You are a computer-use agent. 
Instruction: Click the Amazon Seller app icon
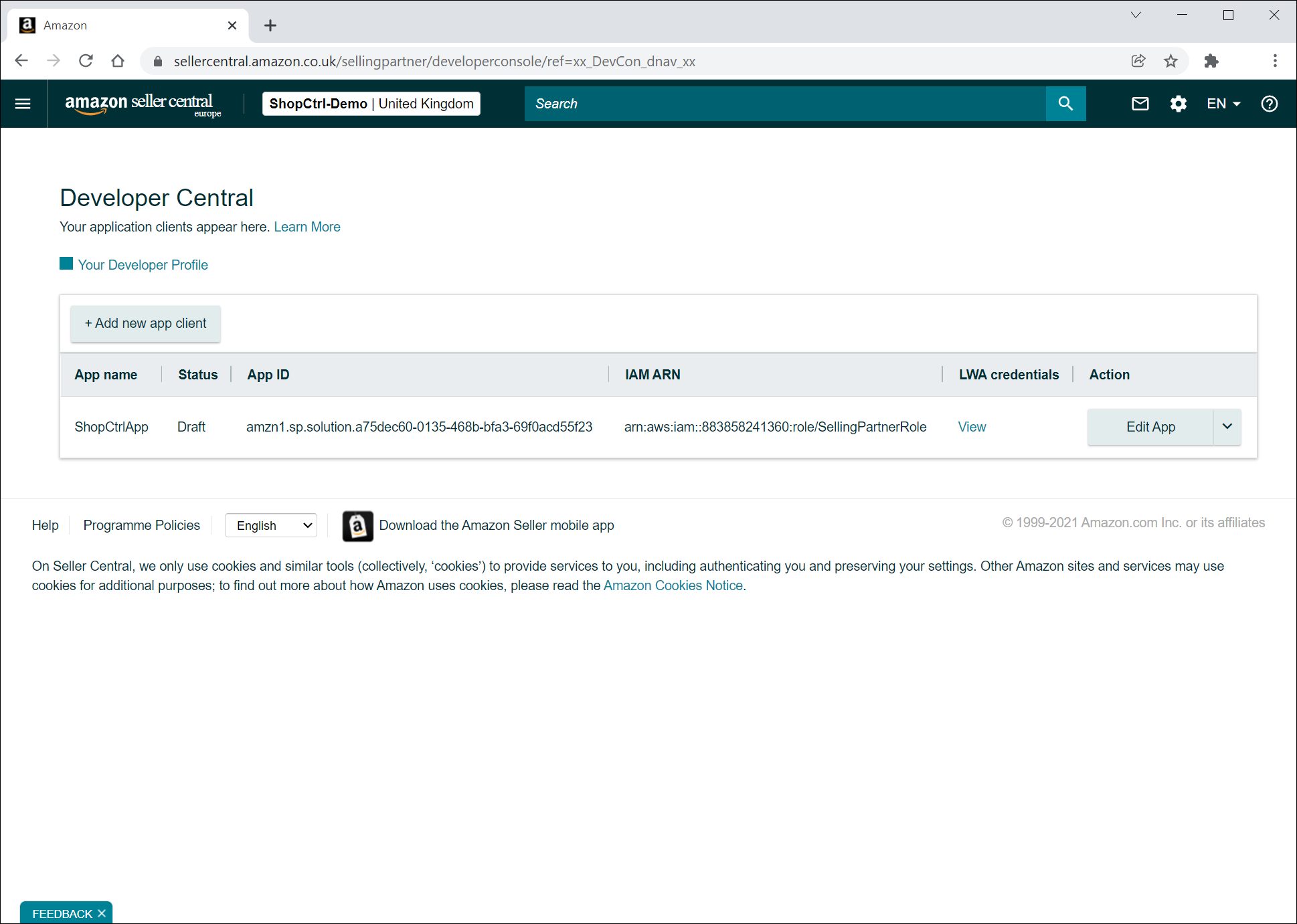pos(357,526)
